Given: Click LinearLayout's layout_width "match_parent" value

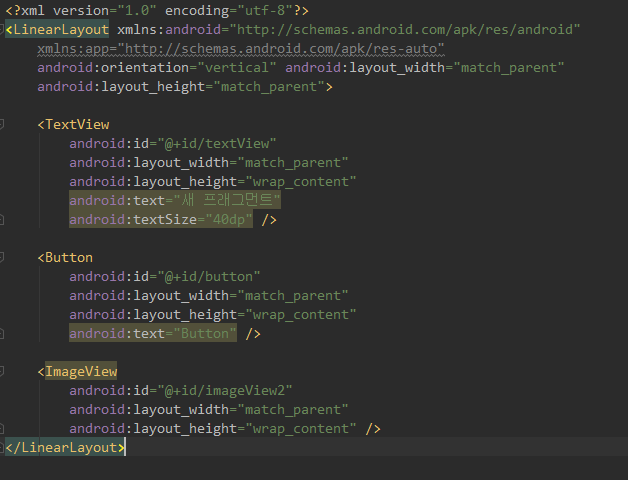Looking at the screenshot, I should click(509, 68).
